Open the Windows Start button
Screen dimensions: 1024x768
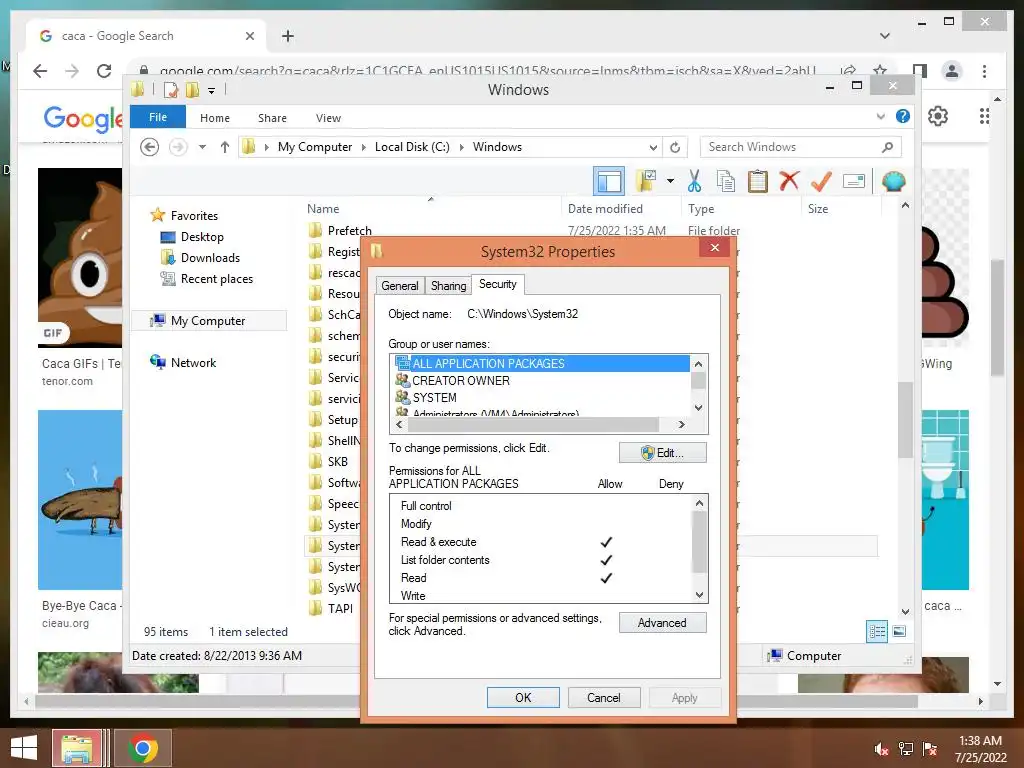[x=24, y=748]
